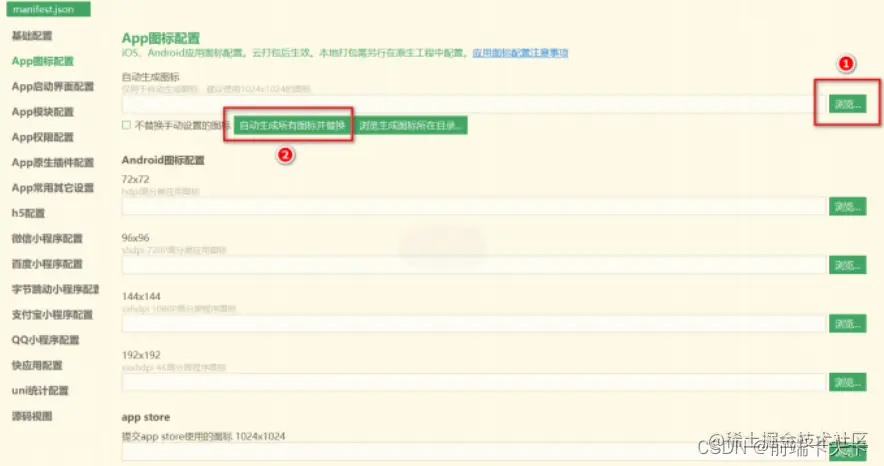The height and width of the screenshot is (466, 884).
Task: Click the 144x144 icon path field
Action: 474,323
